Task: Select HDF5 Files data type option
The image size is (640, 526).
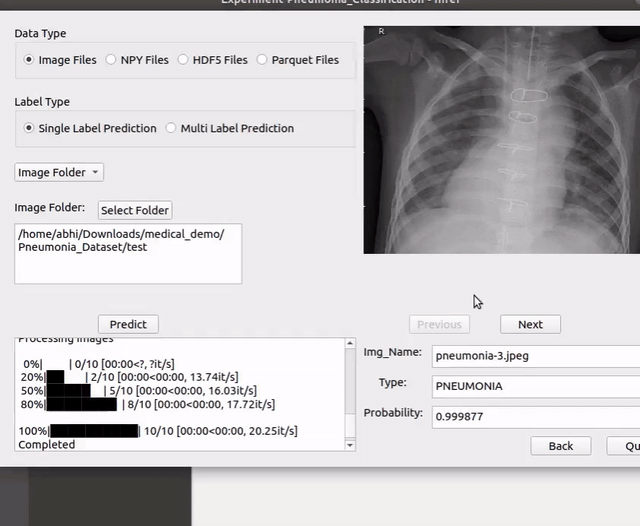Action: pyautogui.click(x=183, y=60)
